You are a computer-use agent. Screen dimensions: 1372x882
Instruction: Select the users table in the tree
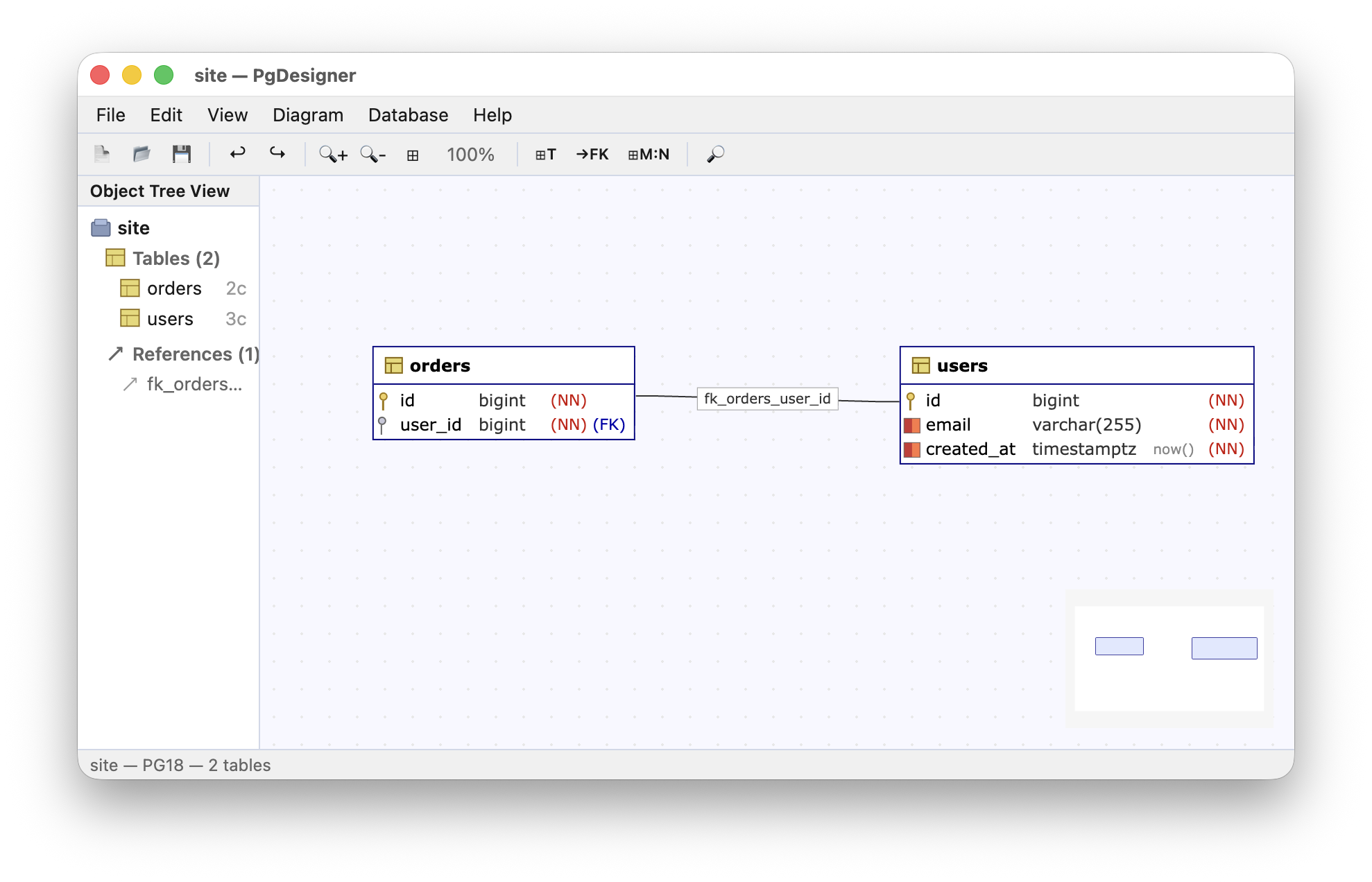coord(169,318)
